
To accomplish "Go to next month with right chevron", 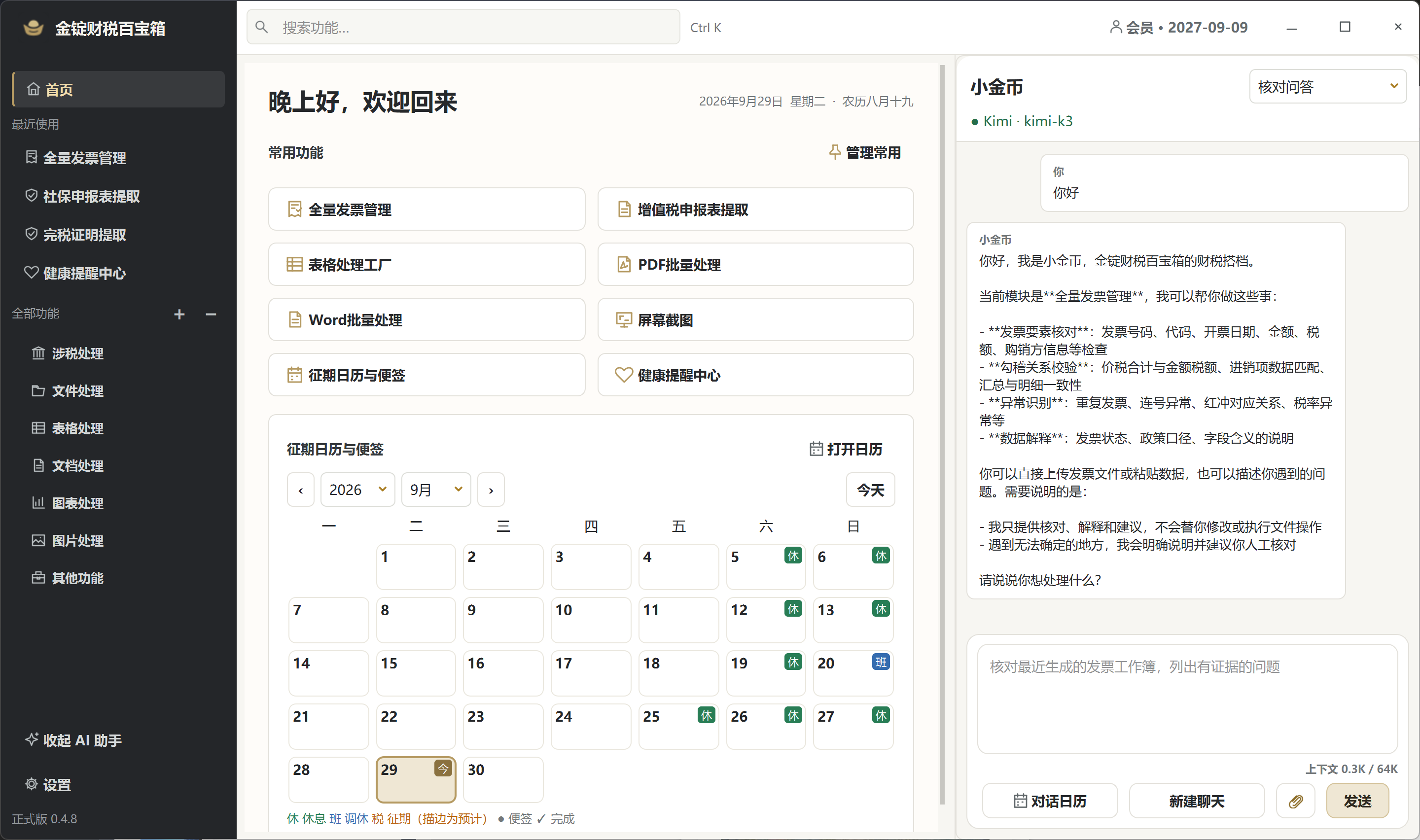I will (491, 490).
